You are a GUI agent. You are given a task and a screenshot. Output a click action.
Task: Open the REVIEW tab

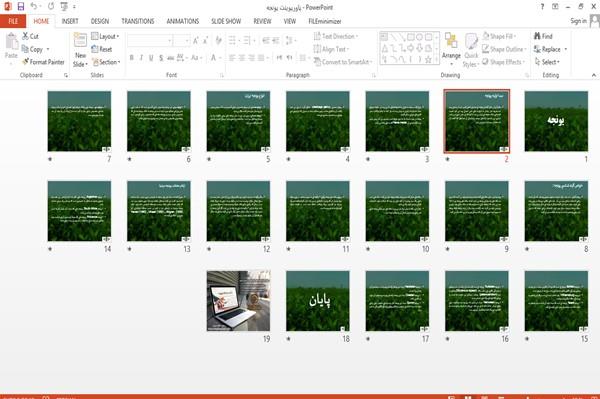pos(262,21)
